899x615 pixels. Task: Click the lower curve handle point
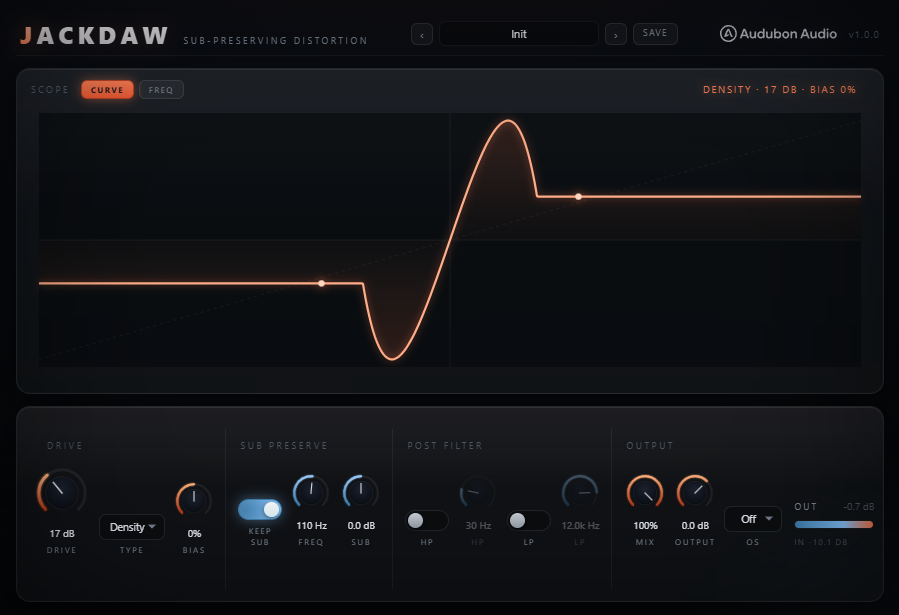pos(322,283)
